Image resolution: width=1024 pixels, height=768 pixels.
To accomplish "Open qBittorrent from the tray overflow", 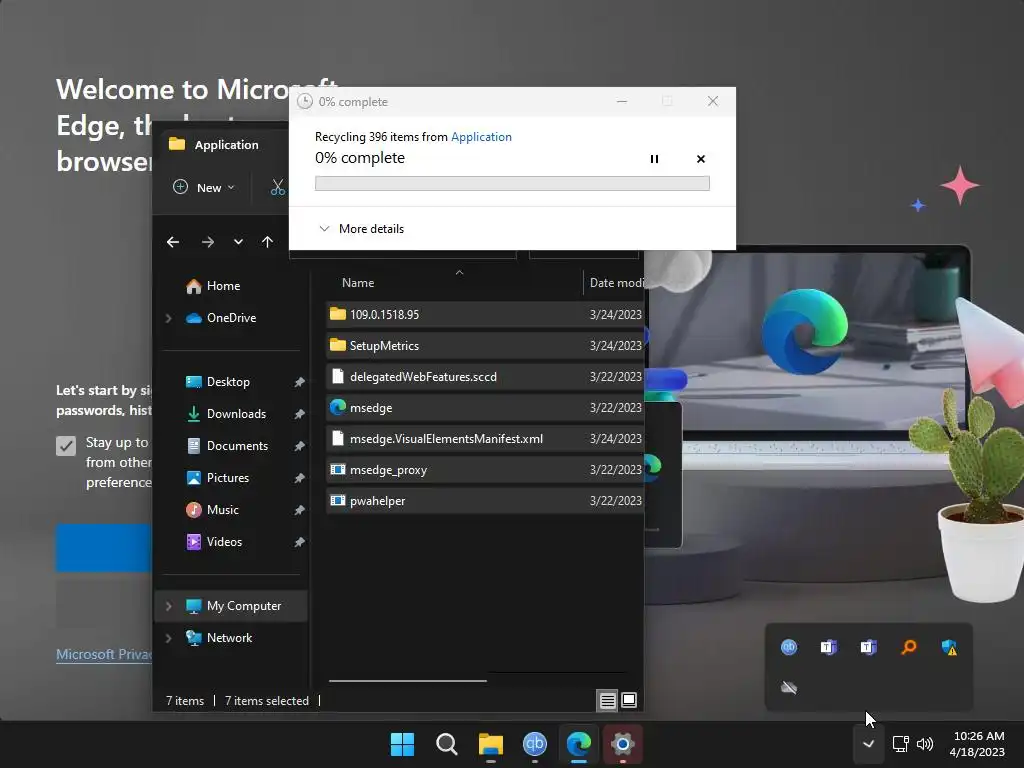I will (x=789, y=647).
